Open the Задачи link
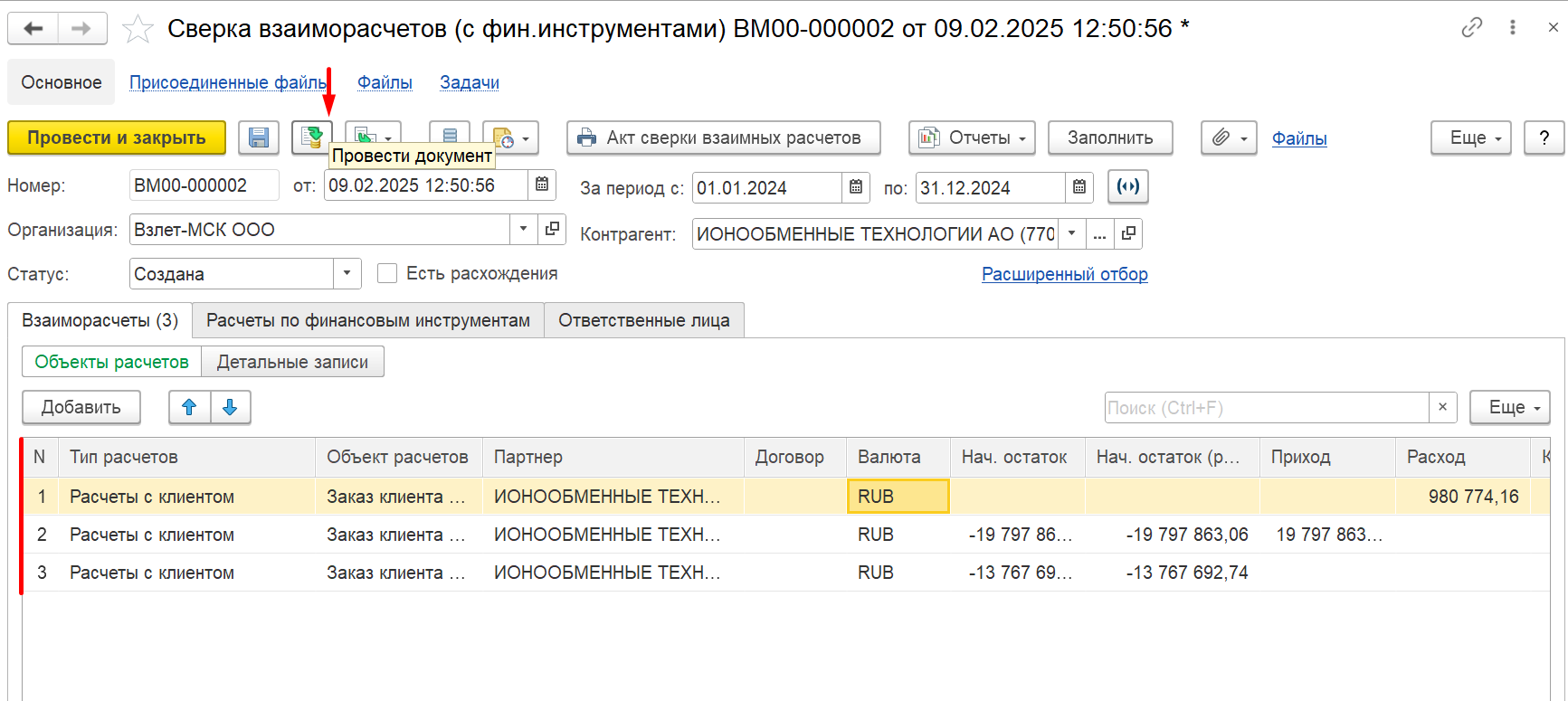 pos(470,82)
